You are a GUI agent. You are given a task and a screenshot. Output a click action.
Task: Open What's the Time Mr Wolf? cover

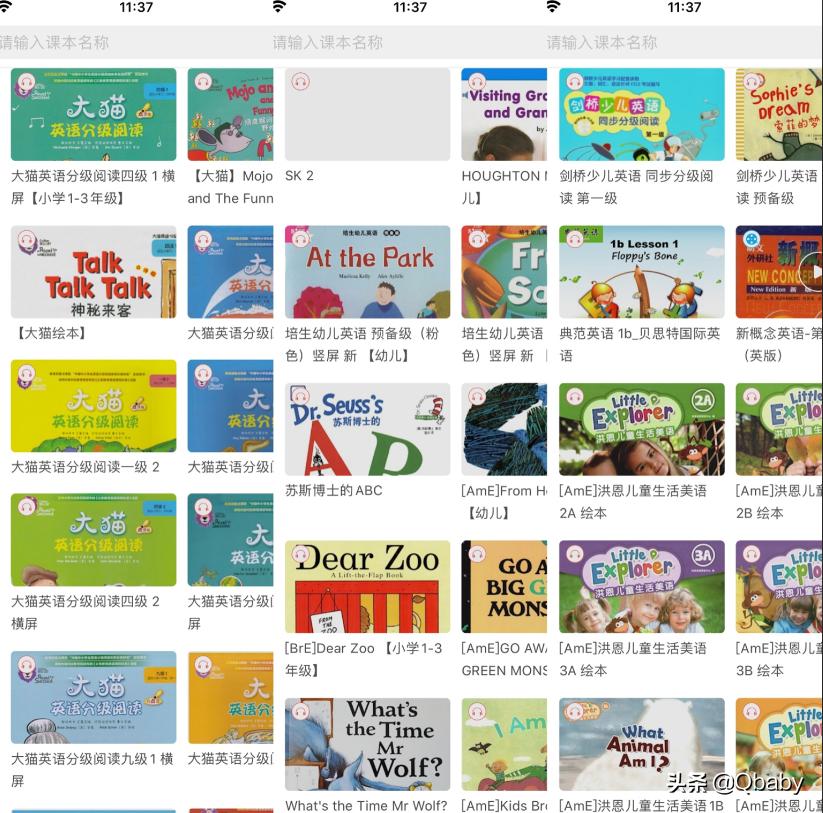(367, 744)
